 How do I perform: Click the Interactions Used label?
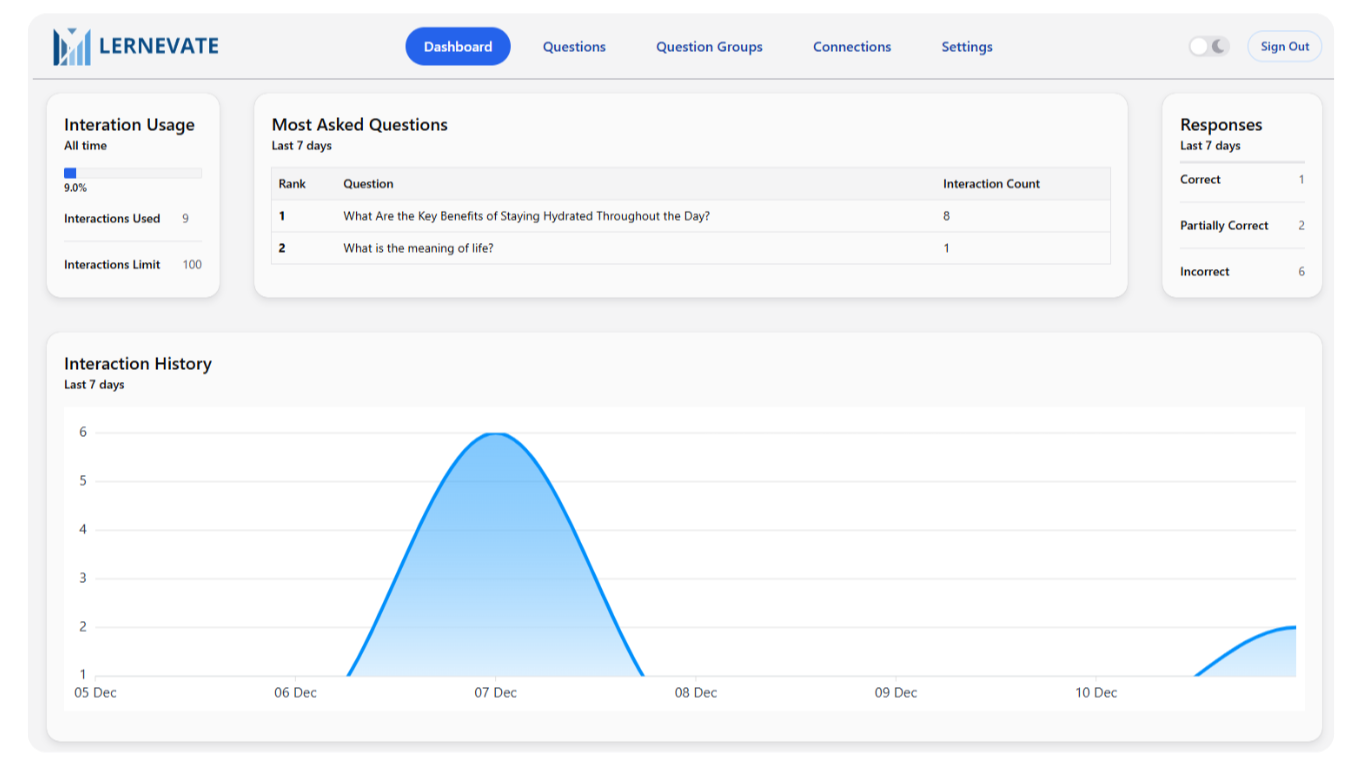click(x=112, y=219)
